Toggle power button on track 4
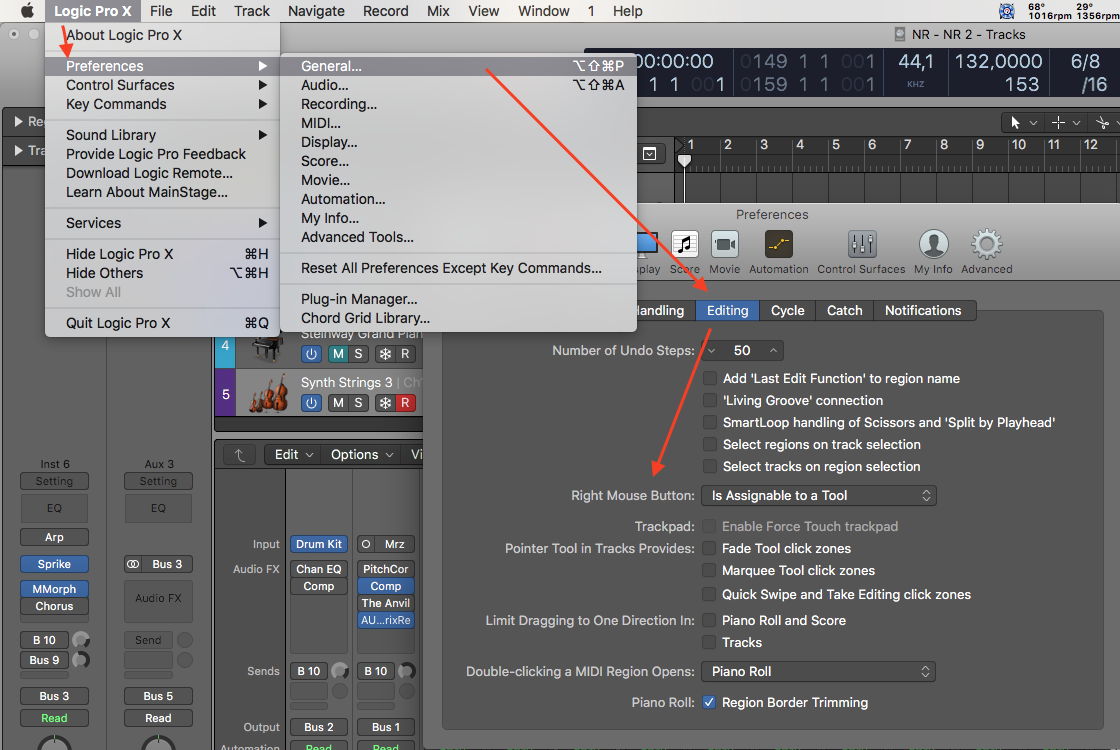 click(x=311, y=354)
